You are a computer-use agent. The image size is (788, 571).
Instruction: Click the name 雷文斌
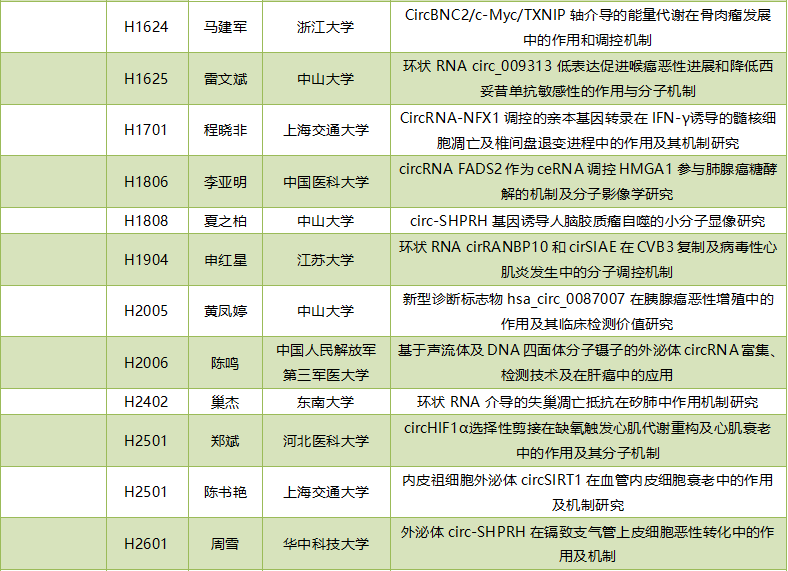click(225, 79)
